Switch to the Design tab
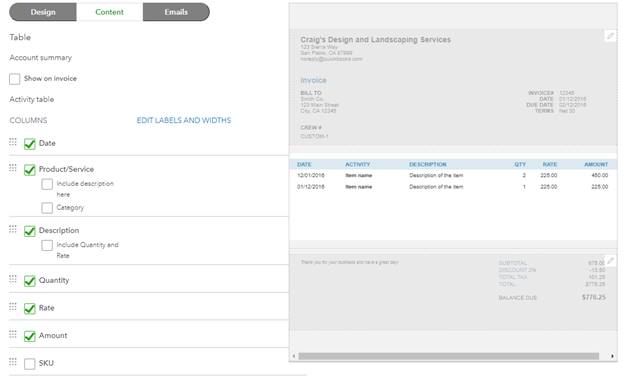 point(43,12)
